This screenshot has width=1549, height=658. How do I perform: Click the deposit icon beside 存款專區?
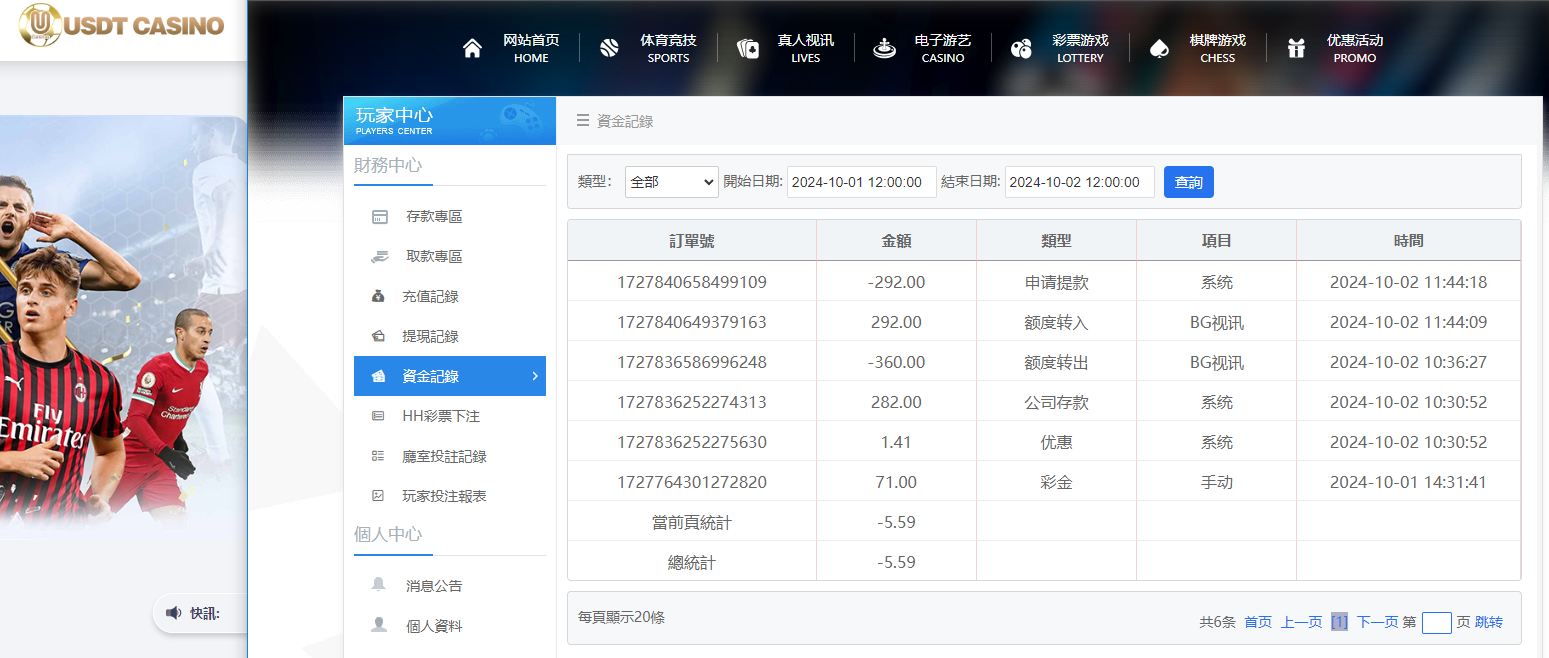click(x=379, y=216)
